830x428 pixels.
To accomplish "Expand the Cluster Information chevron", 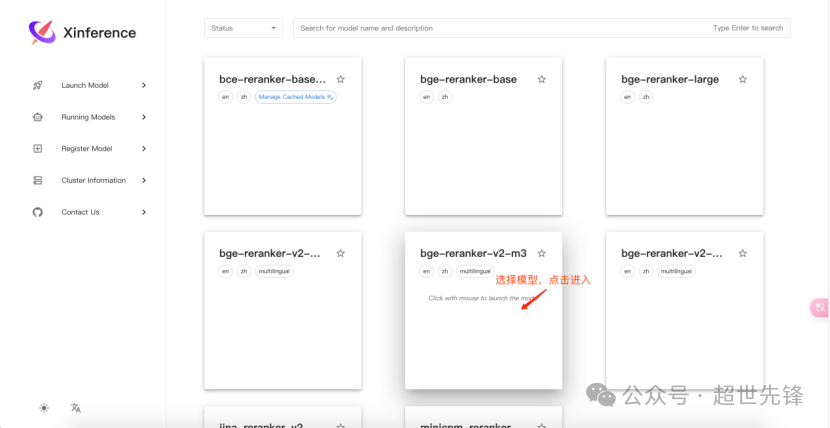I will 144,180.
